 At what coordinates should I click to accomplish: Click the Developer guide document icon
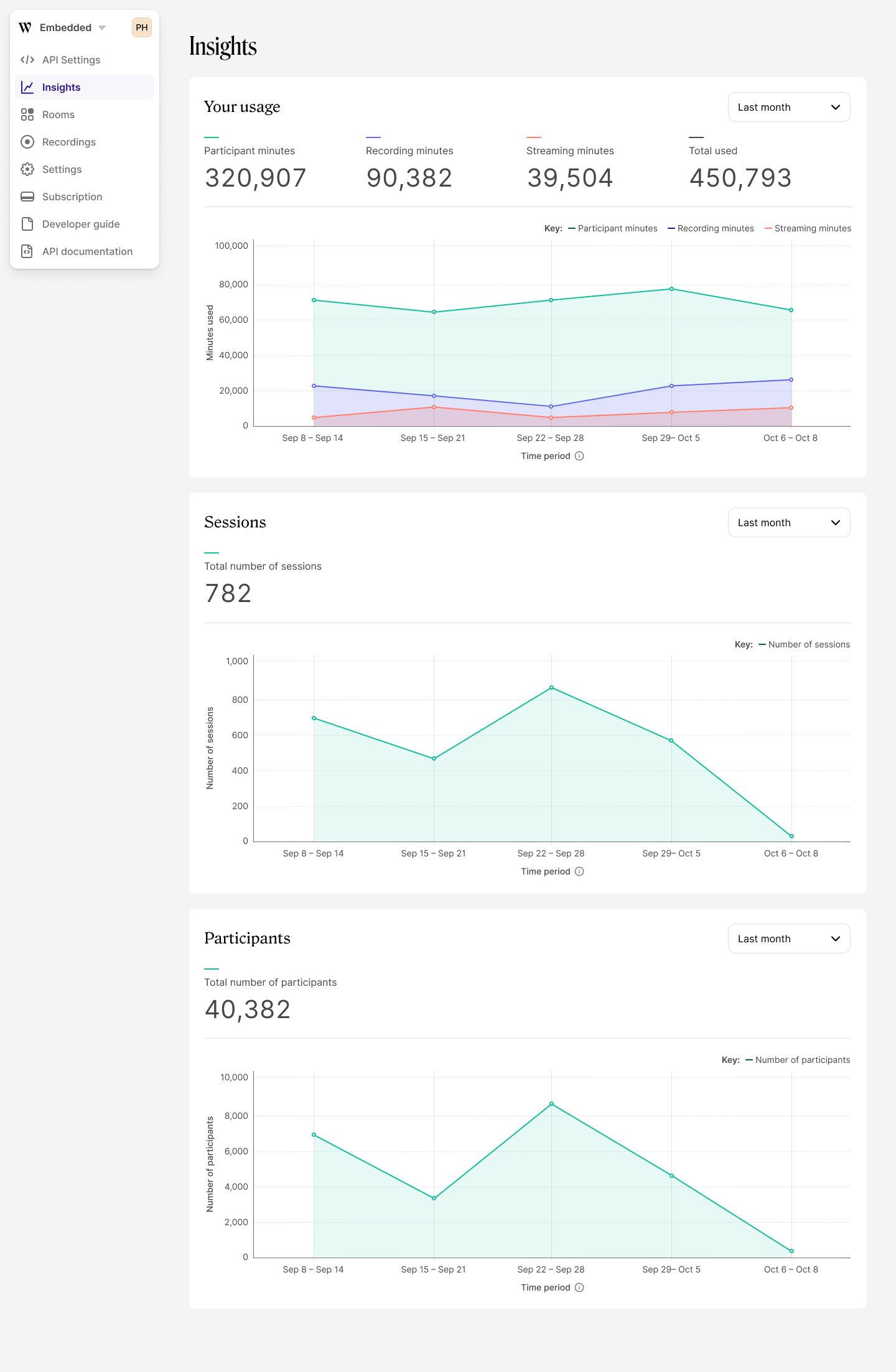(x=27, y=224)
